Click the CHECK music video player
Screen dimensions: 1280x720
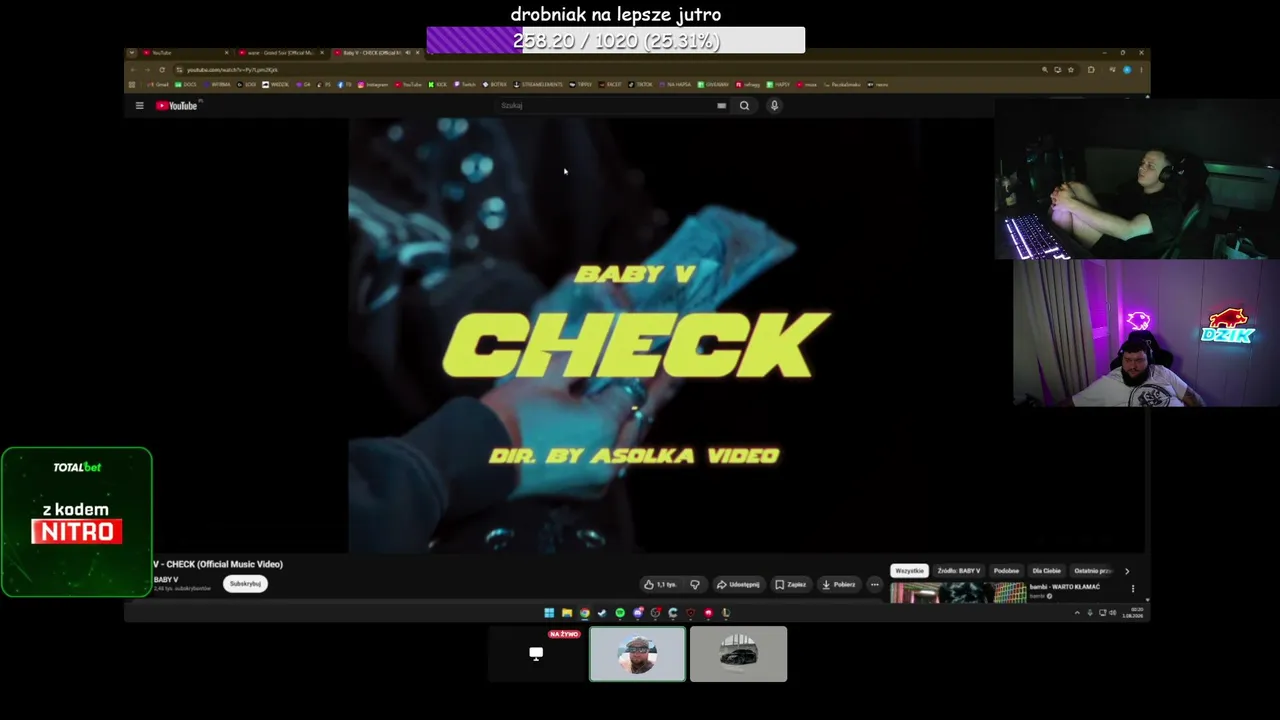tap(633, 335)
